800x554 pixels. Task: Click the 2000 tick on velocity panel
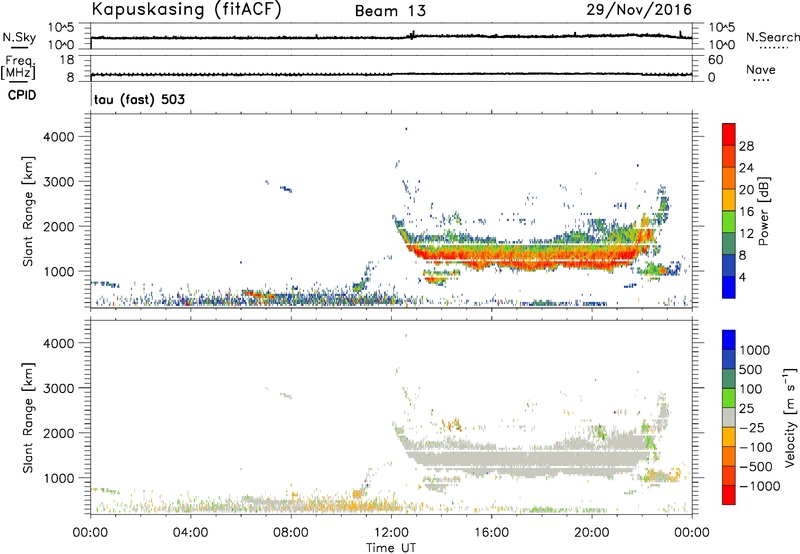(x=58, y=433)
